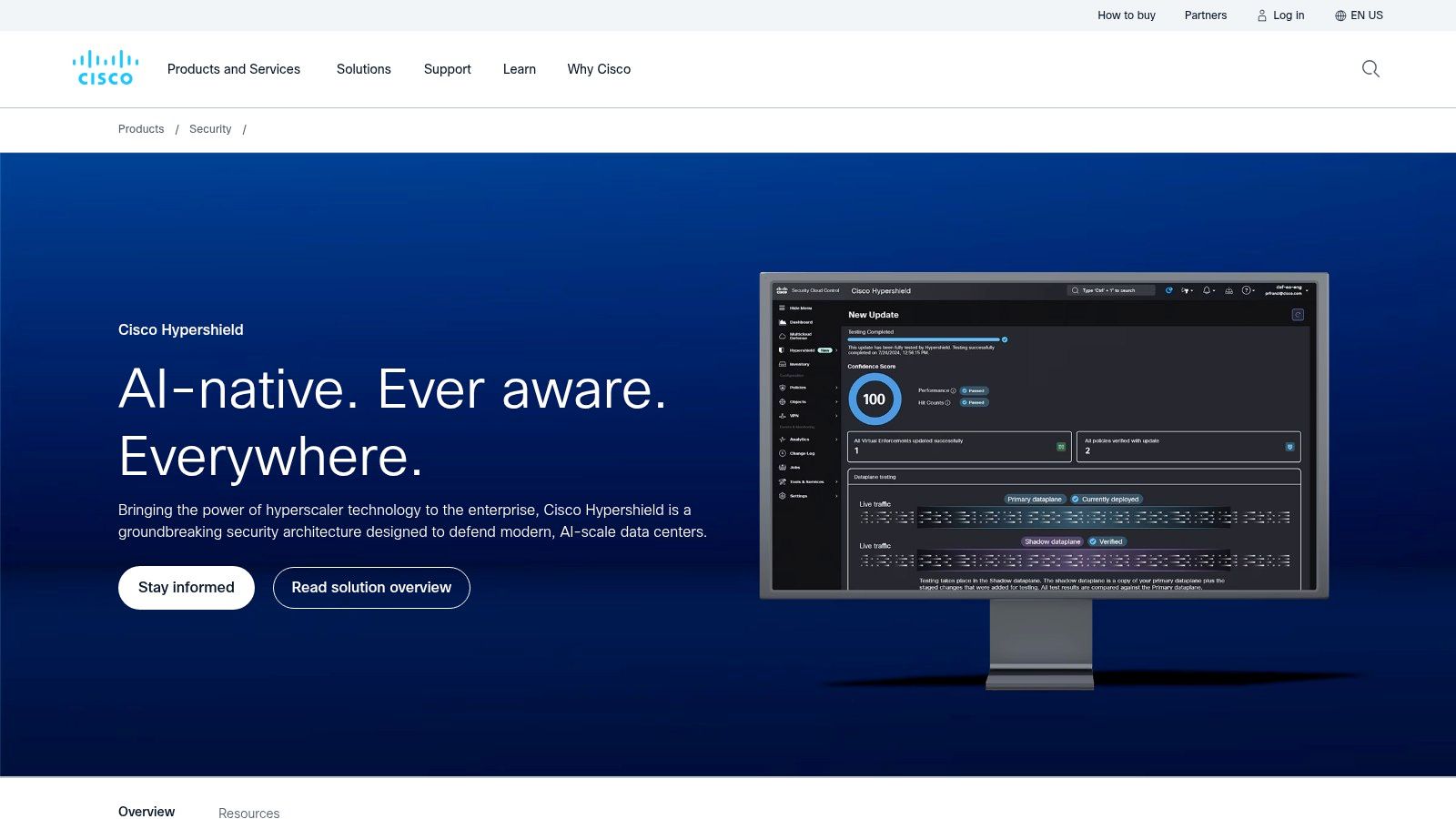Screen dimensions: 1456x819
Task: Click Change Log sidebar item in monitor image
Action: click(796, 453)
